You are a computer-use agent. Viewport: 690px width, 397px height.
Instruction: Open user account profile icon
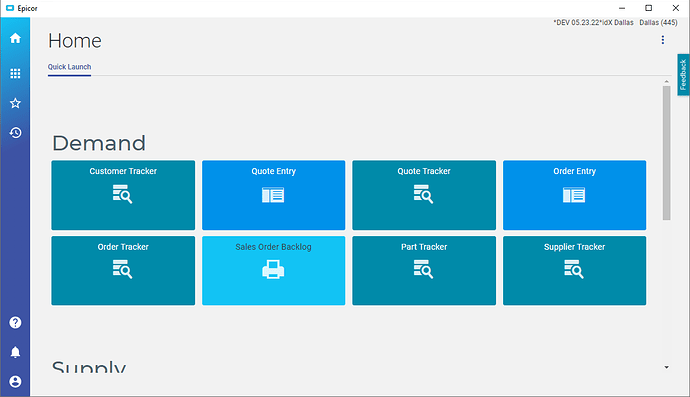[x=15, y=382]
